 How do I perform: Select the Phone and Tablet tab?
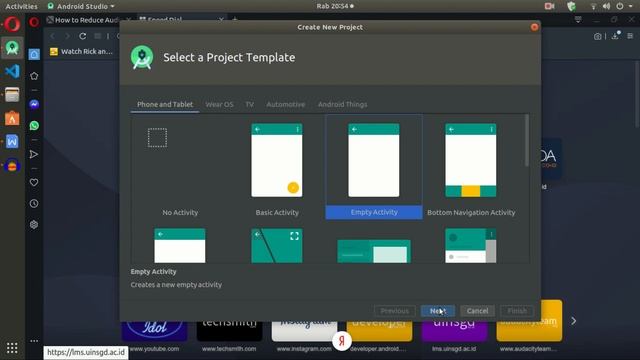[x=165, y=104]
